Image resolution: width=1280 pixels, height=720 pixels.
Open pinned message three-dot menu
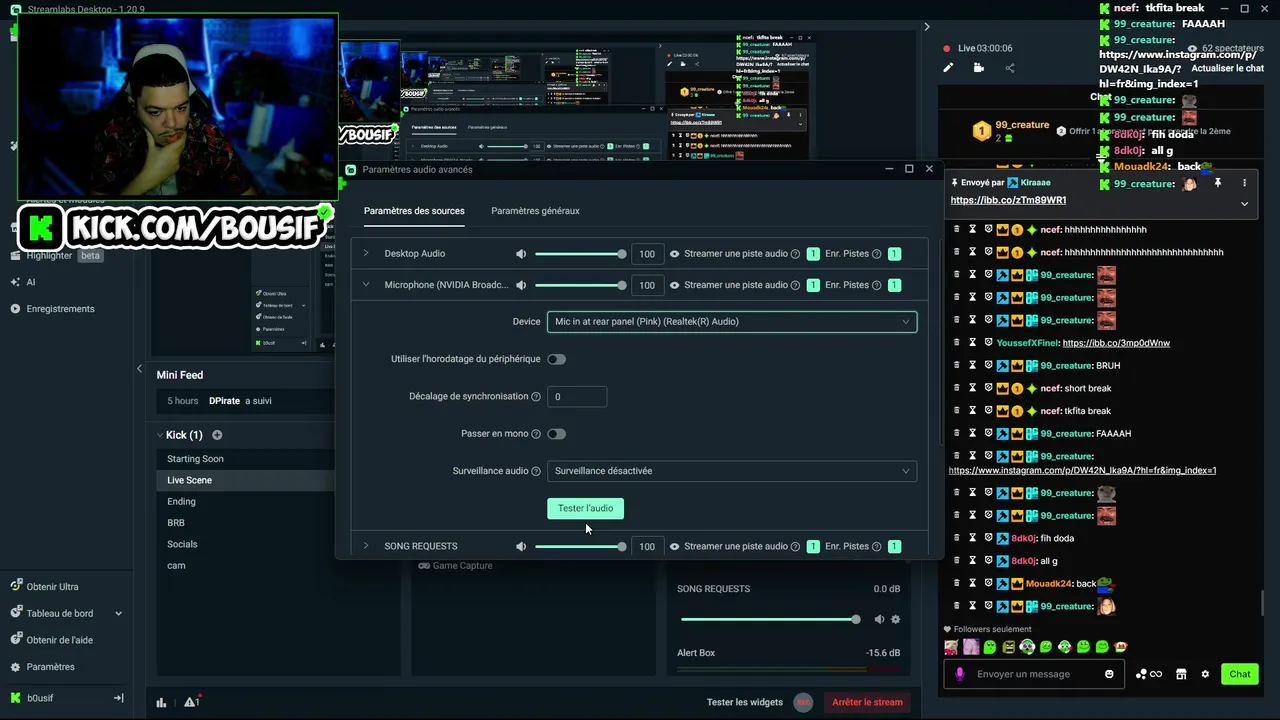[1244, 183]
